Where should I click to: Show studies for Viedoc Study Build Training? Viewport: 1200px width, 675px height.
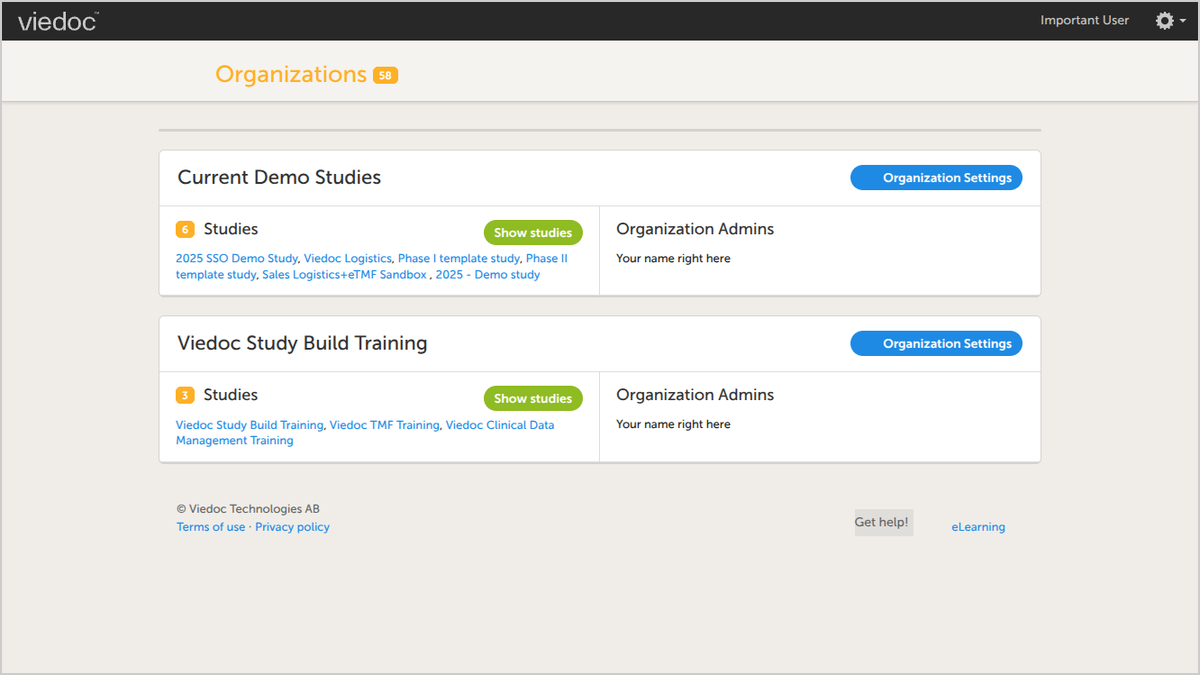point(533,399)
